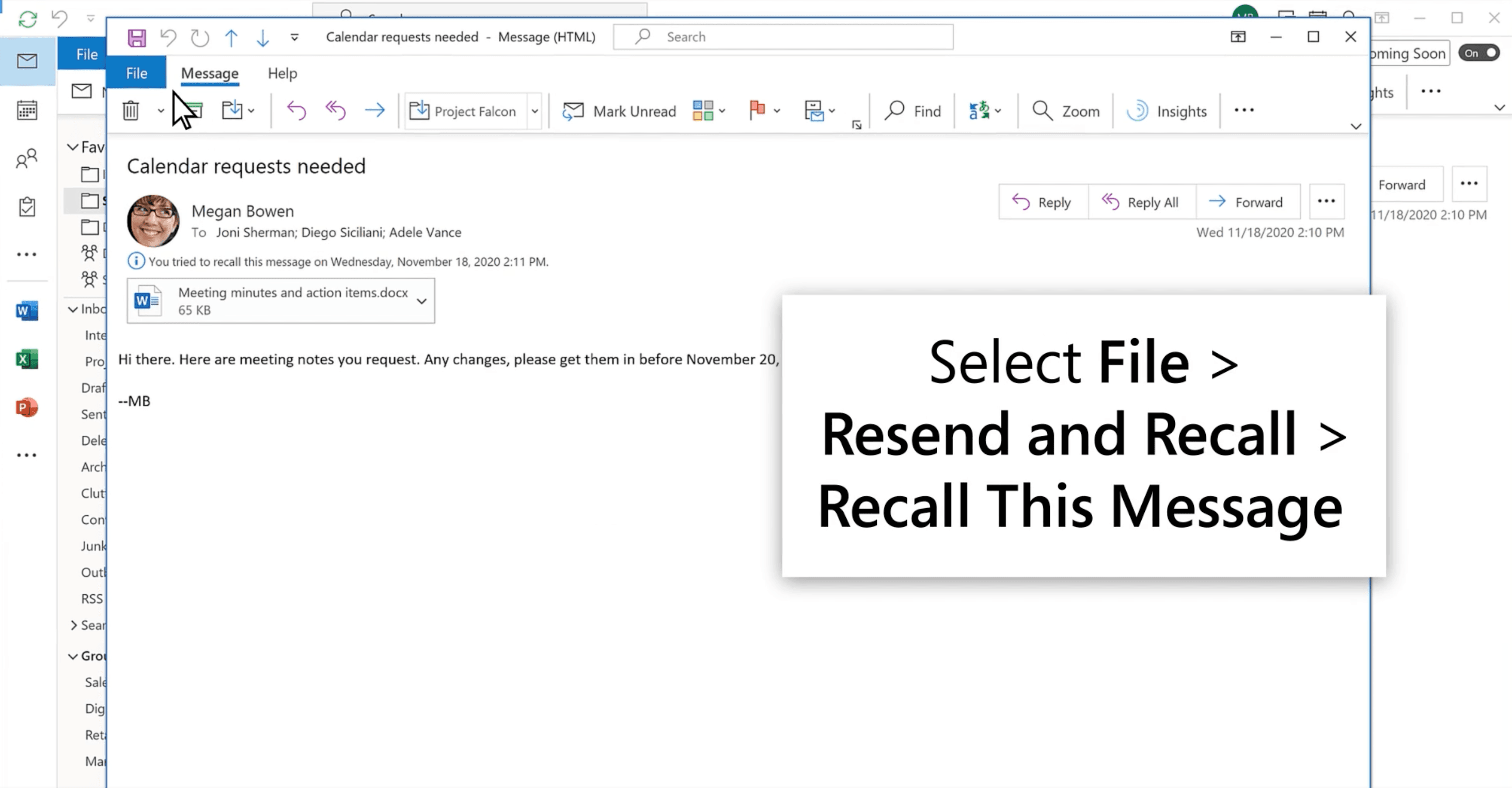Open Calendar from the left sidebar
Viewport: 1512px width, 788px height.
tap(27, 109)
